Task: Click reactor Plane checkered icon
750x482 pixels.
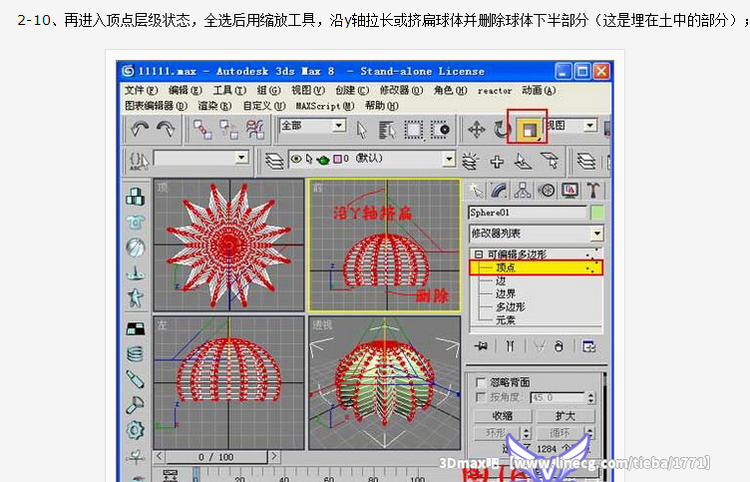Action: [x=135, y=329]
